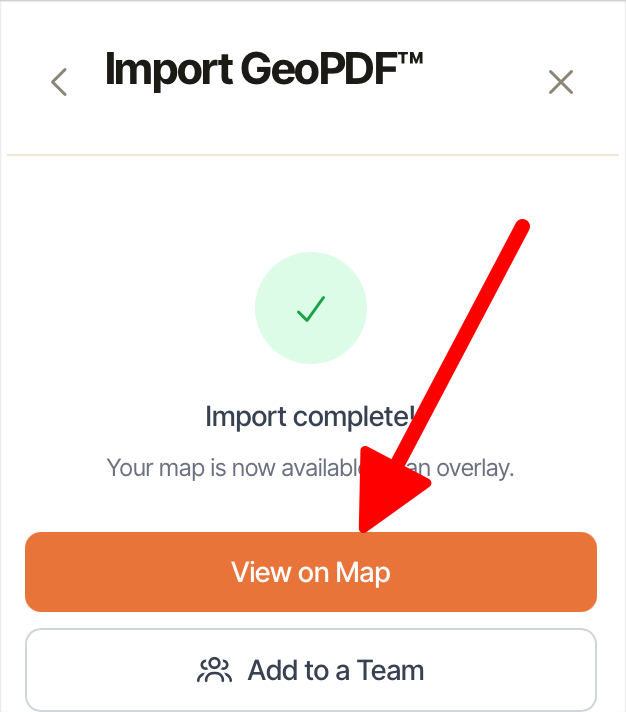Click the horizontal divider below the header
The width and height of the screenshot is (626, 712).
click(x=313, y=155)
